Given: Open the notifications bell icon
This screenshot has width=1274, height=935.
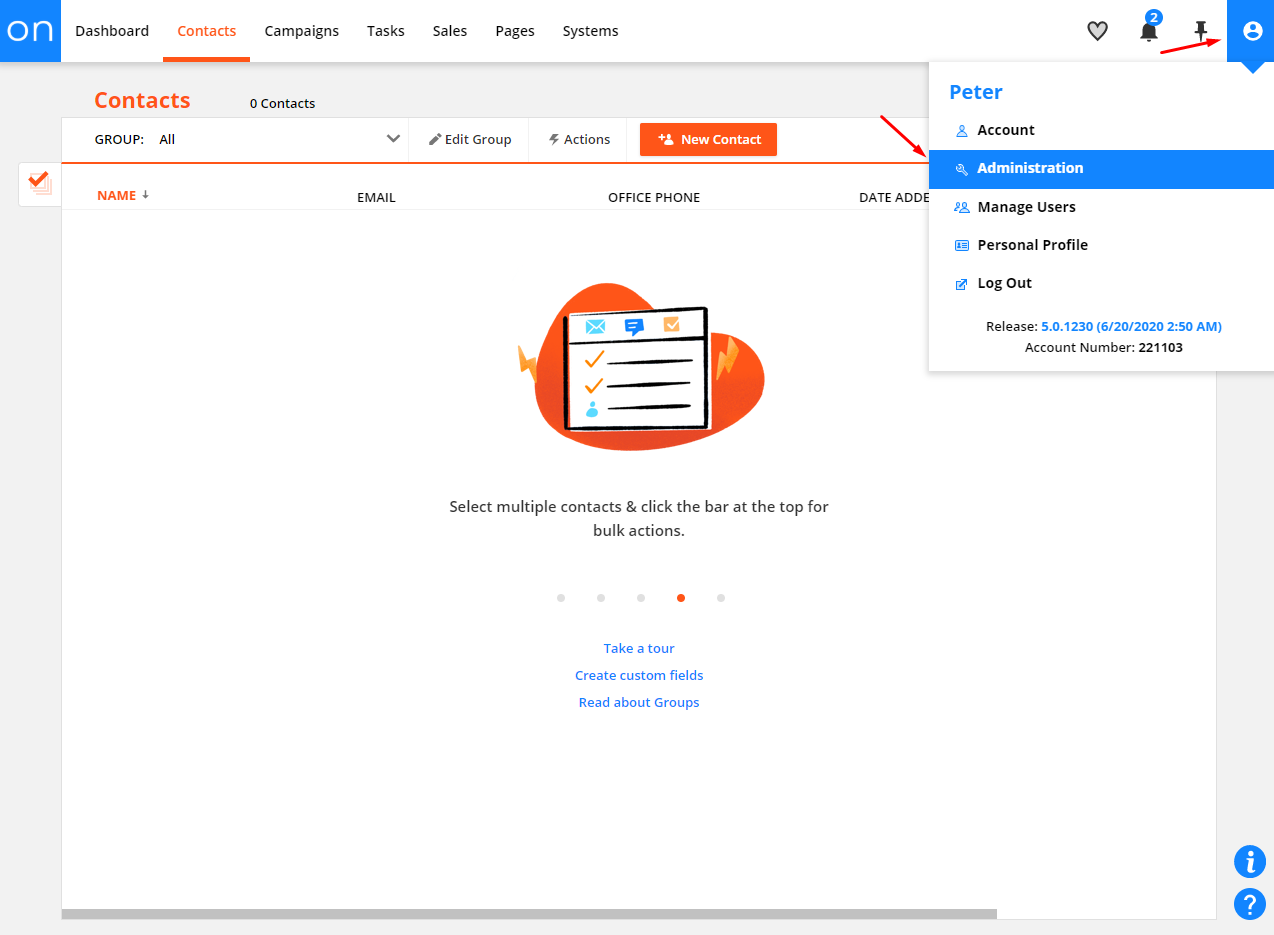Looking at the screenshot, I should (x=1149, y=31).
